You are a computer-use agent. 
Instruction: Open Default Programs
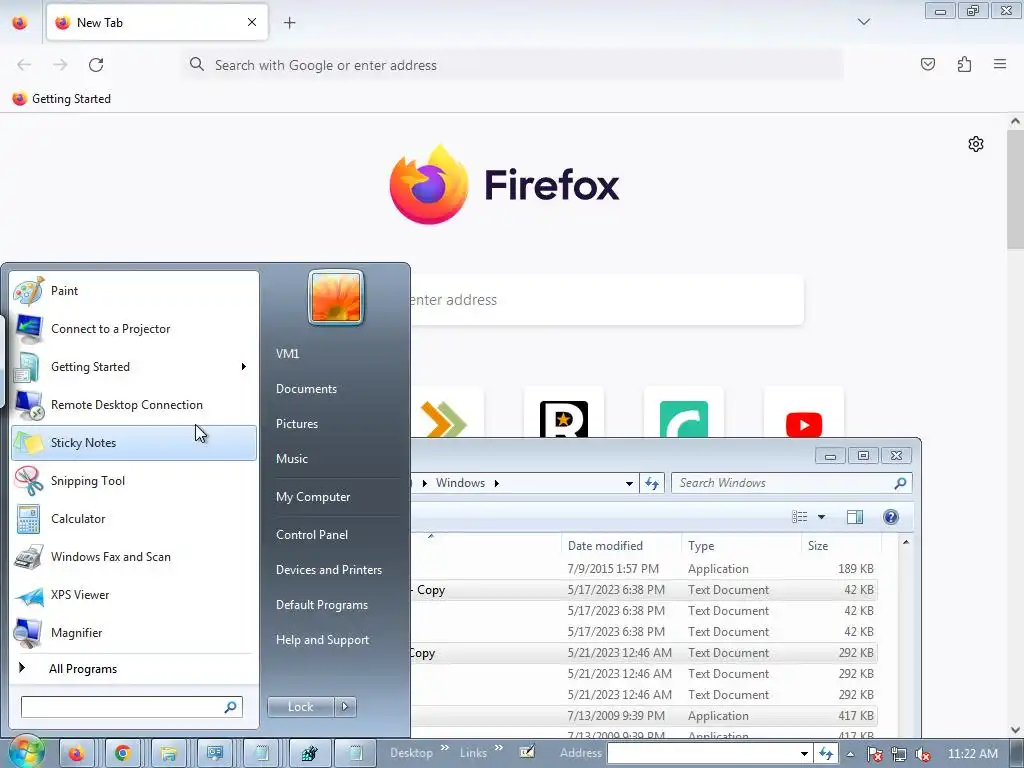pyautogui.click(x=321, y=605)
